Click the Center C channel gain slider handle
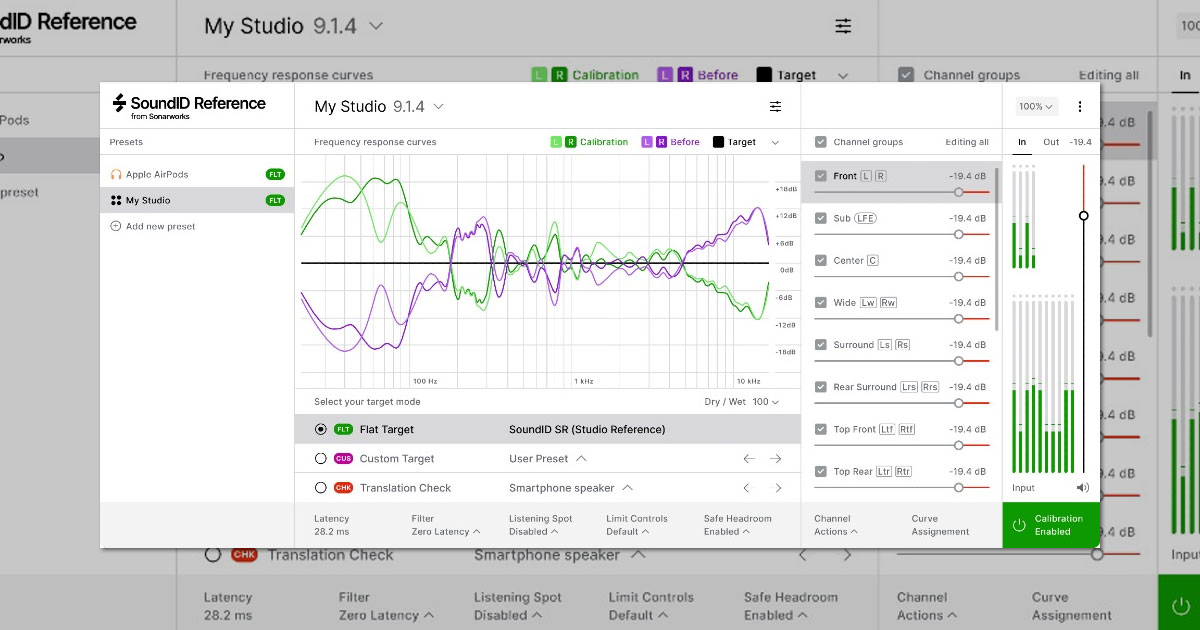 coord(958,276)
